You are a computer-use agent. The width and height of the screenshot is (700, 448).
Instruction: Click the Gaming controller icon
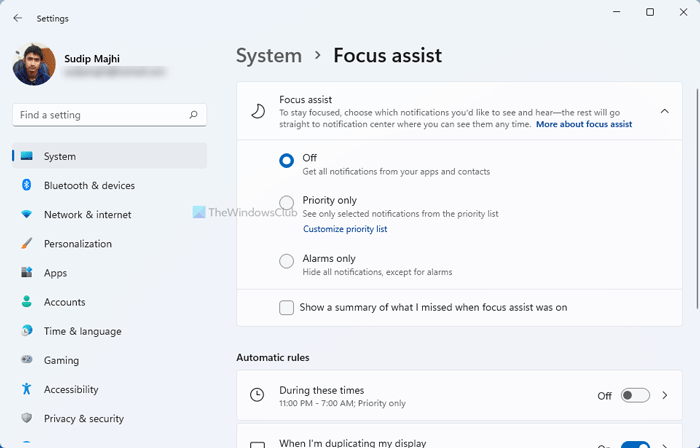[26, 360]
